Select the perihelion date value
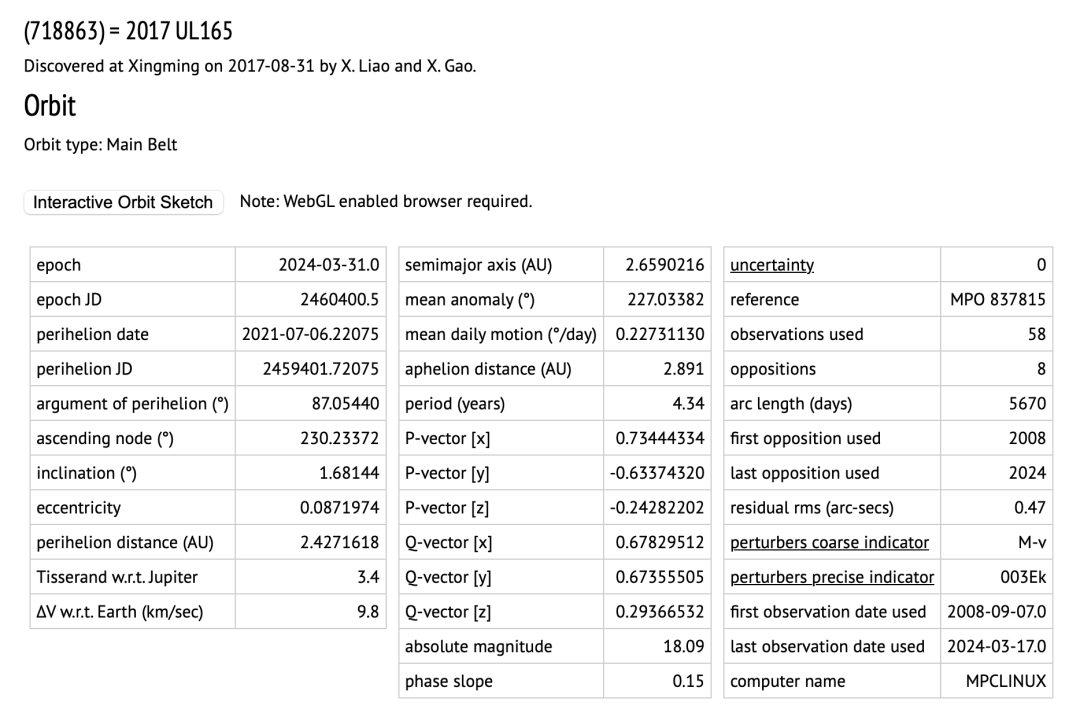Image resolution: width=1080 pixels, height=717 pixels. point(310,334)
